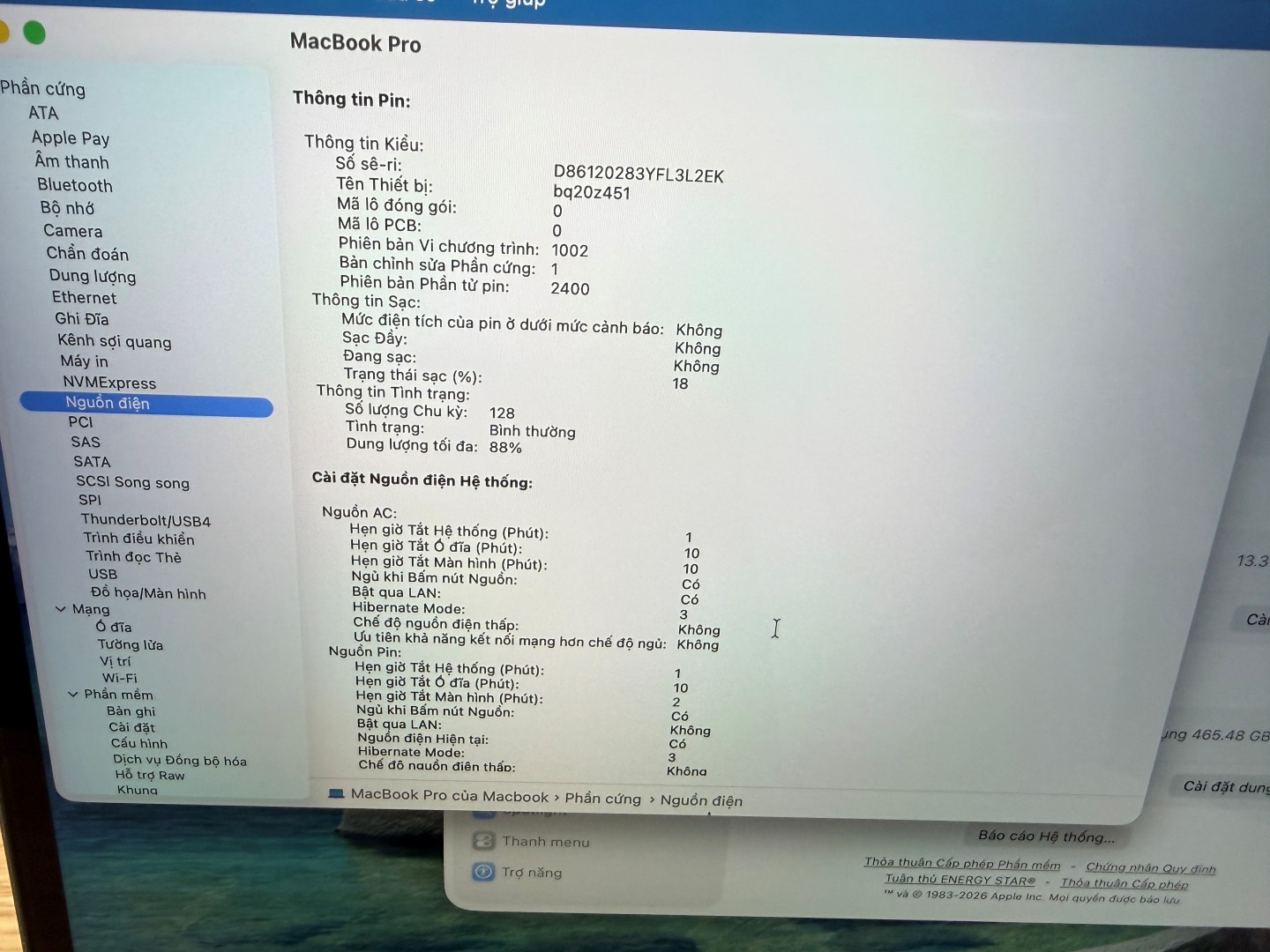Screen dimensions: 1270x952
Task: Open Dịch vụ Đồng bộ hóa
Action: click(x=179, y=760)
